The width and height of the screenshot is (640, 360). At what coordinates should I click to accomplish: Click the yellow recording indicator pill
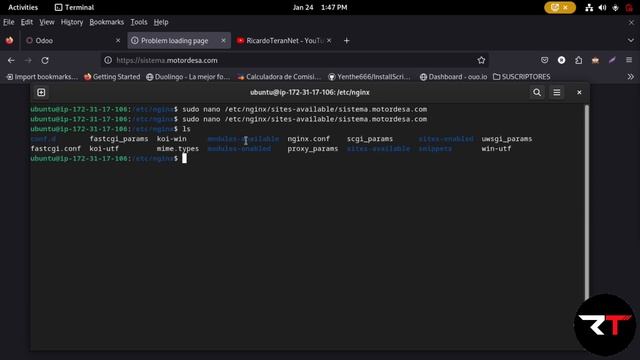[x=560, y=7]
